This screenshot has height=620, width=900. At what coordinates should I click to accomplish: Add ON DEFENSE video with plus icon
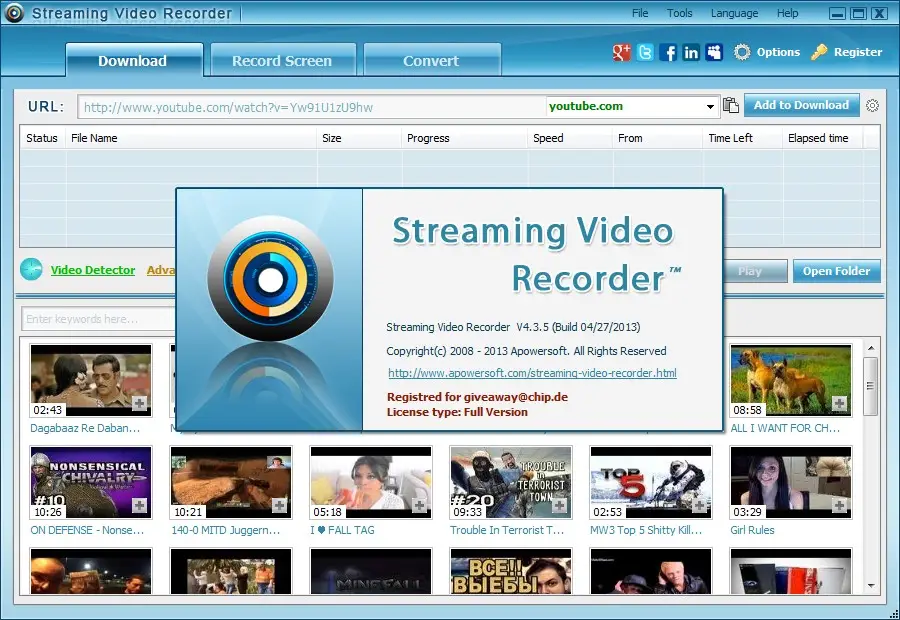(x=139, y=505)
